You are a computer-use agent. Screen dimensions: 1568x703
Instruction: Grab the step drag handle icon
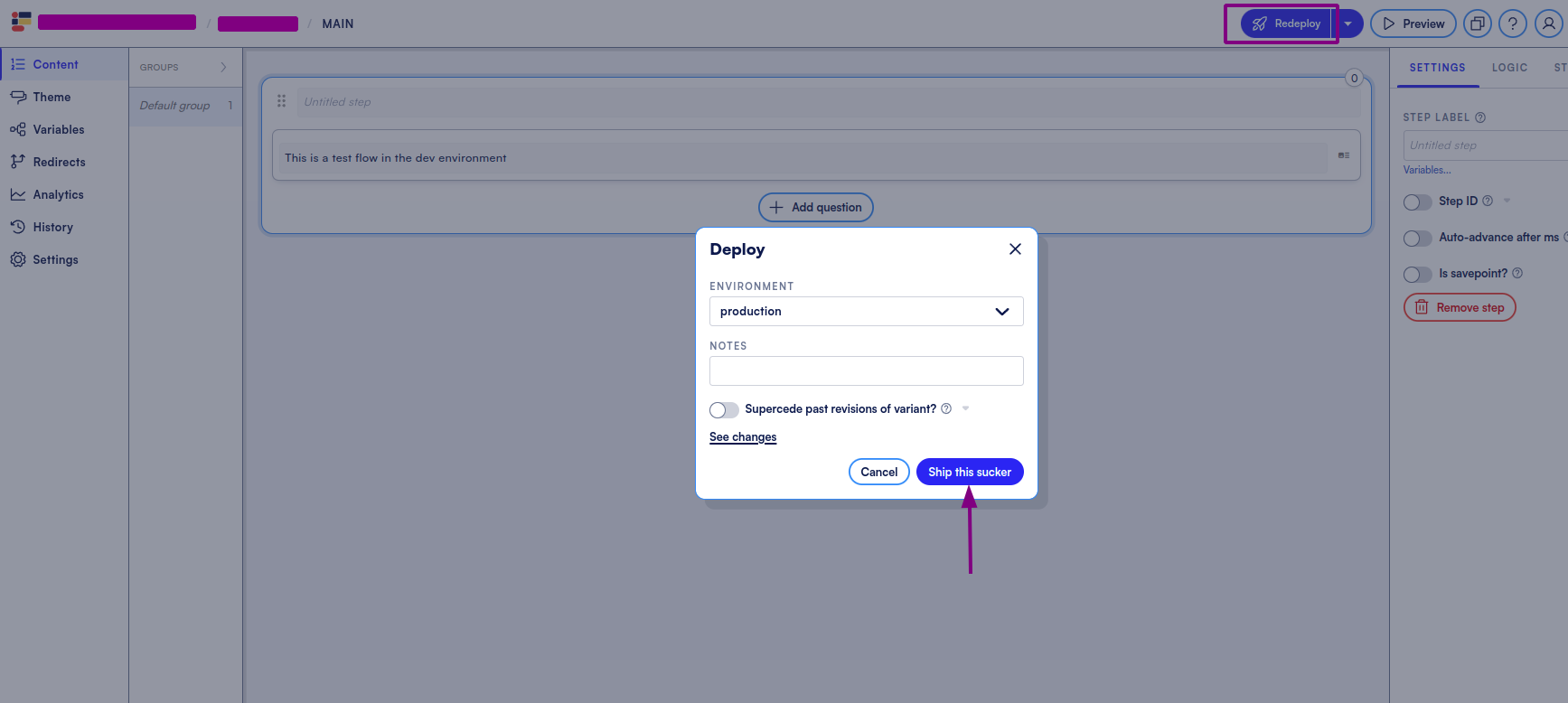click(281, 101)
